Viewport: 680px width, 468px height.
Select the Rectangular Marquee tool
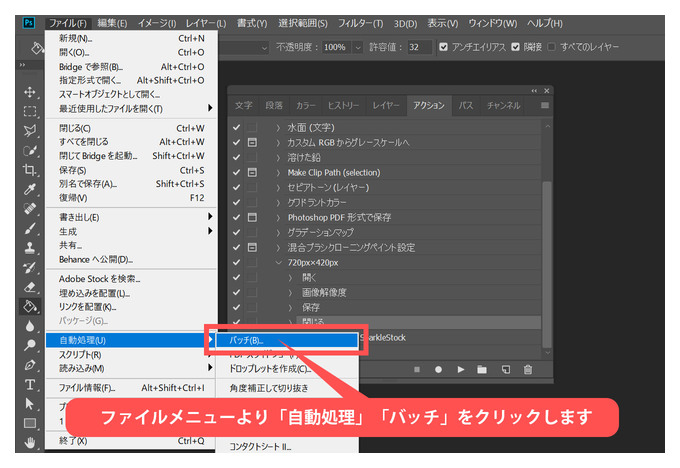pyautogui.click(x=29, y=111)
